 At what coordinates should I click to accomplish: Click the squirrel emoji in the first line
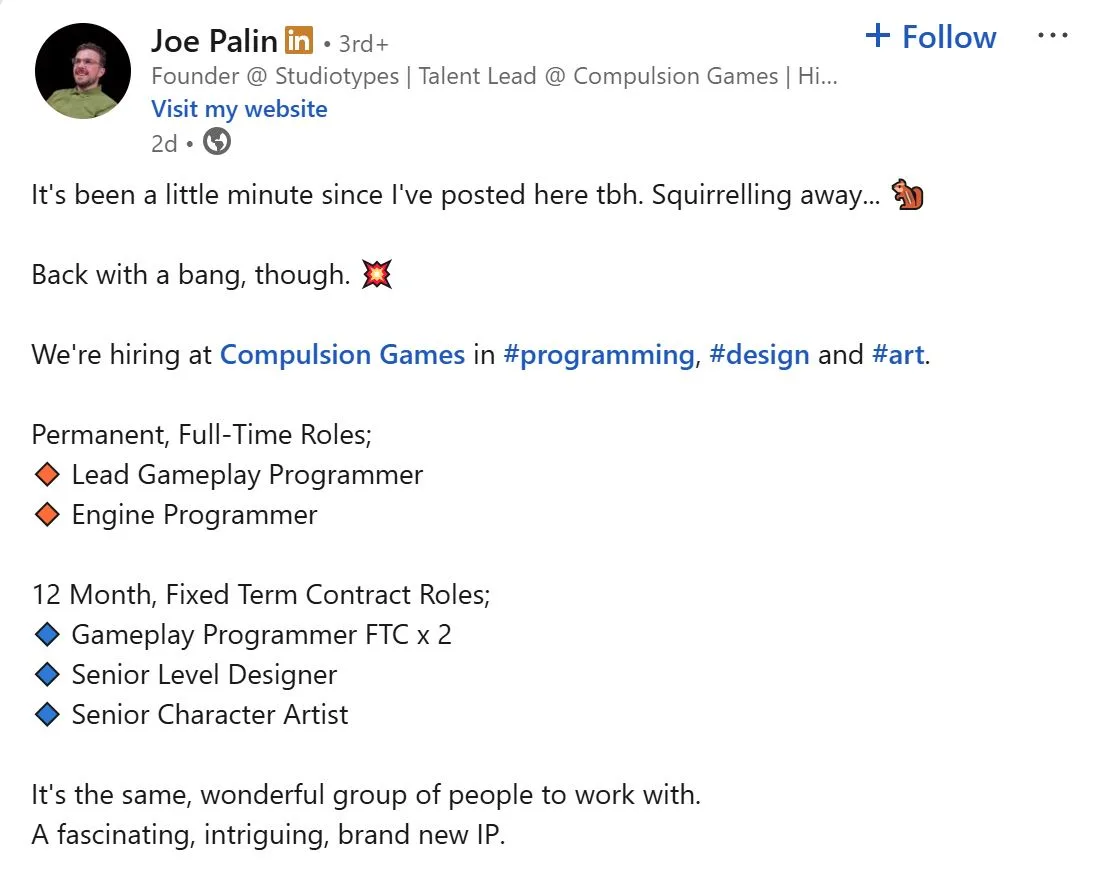[906, 195]
